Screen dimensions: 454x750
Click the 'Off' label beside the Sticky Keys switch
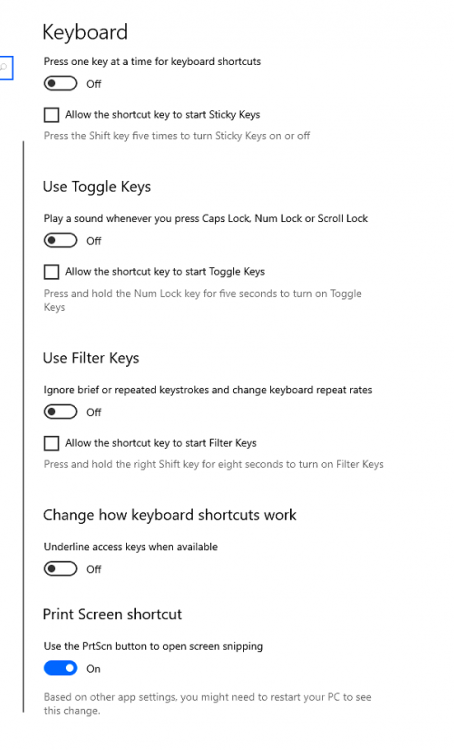click(x=94, y=84)
